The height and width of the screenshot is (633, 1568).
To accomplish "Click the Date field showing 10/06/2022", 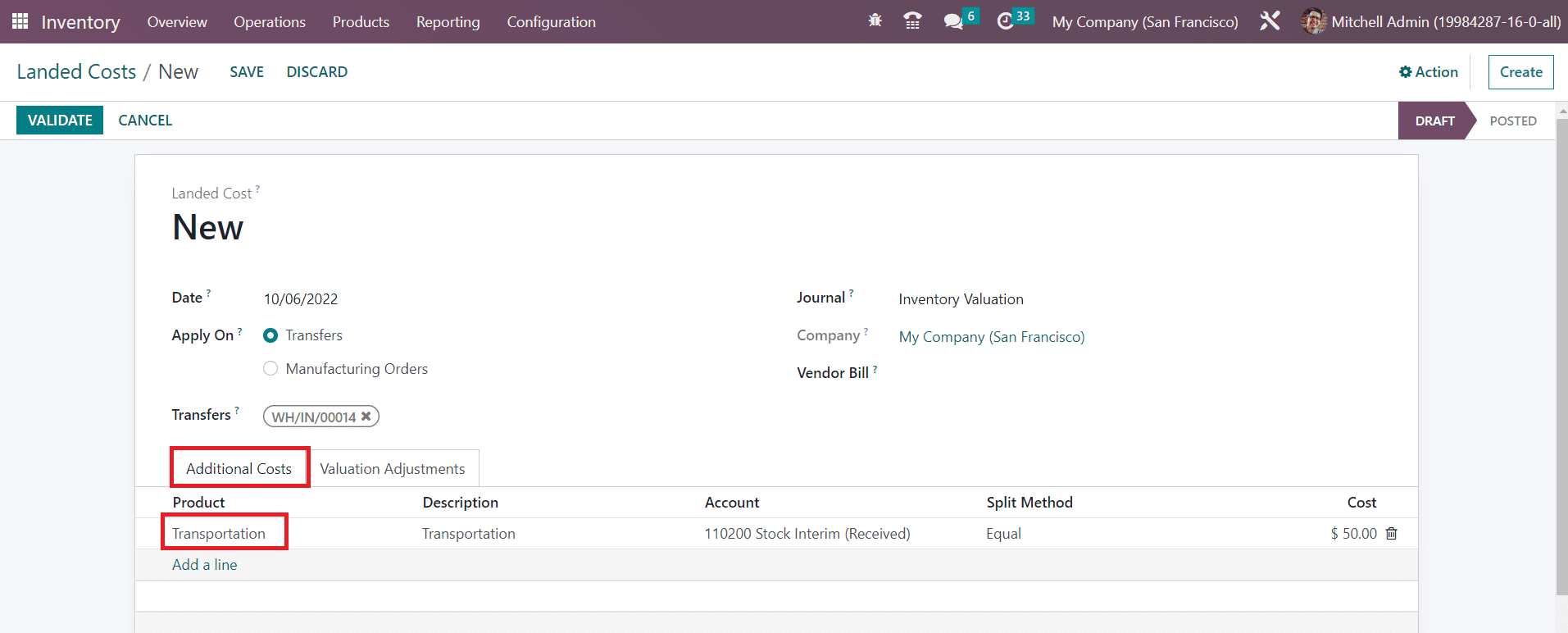I will pyautogui.click(x=301, y=299).
